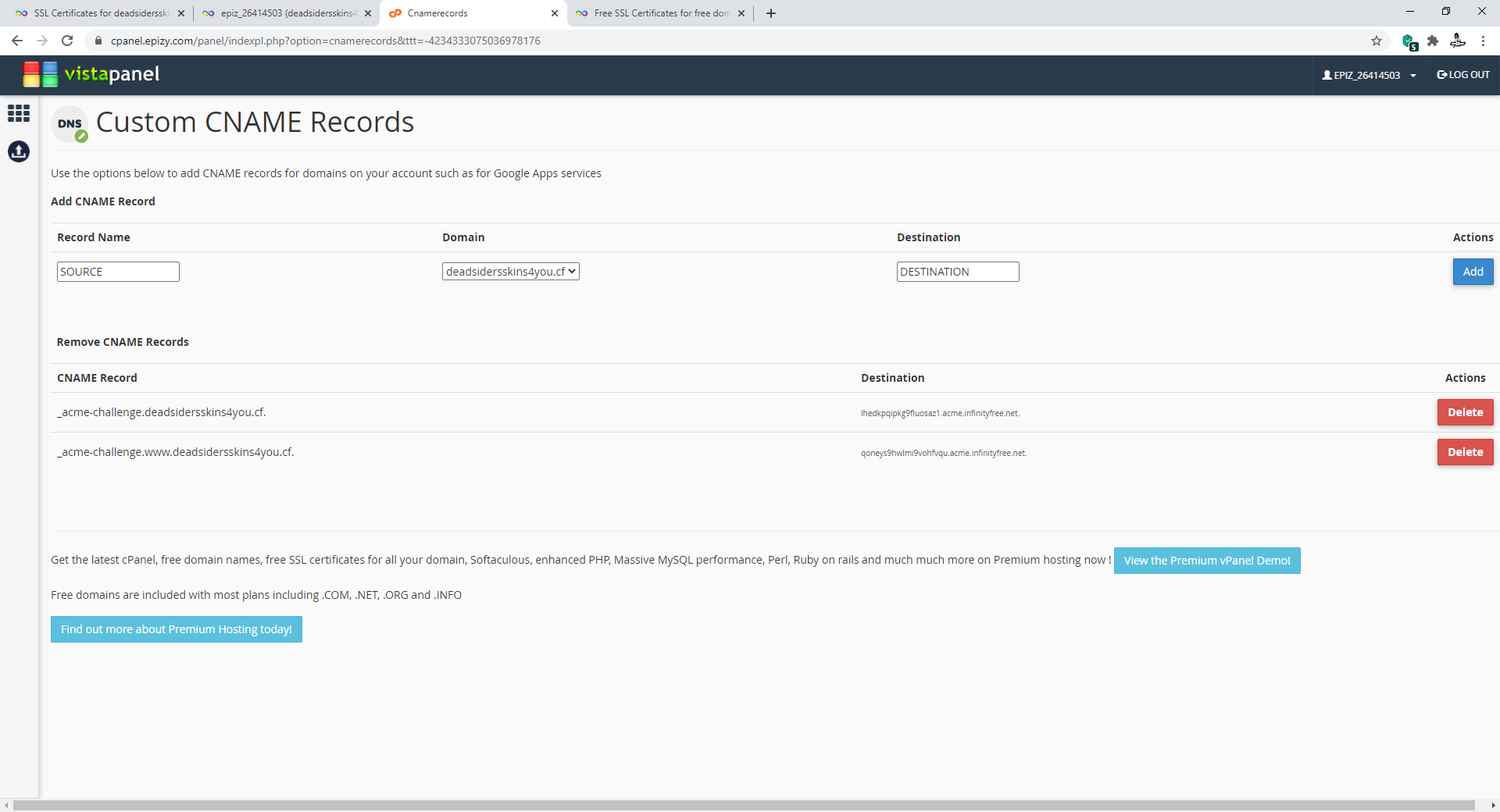Click the grid apps icon in sidebar
Image resolution: width=1500 pixels, height=812 pixels.
coord(19,114)
